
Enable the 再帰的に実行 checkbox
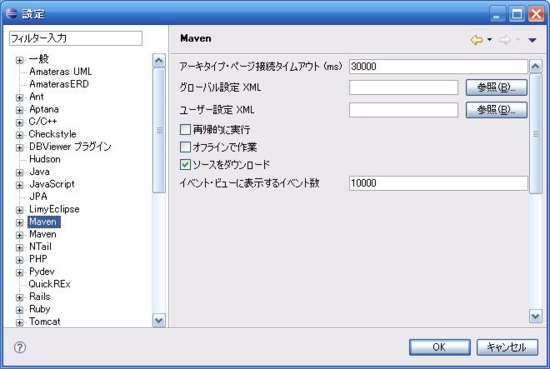(185, 129)
